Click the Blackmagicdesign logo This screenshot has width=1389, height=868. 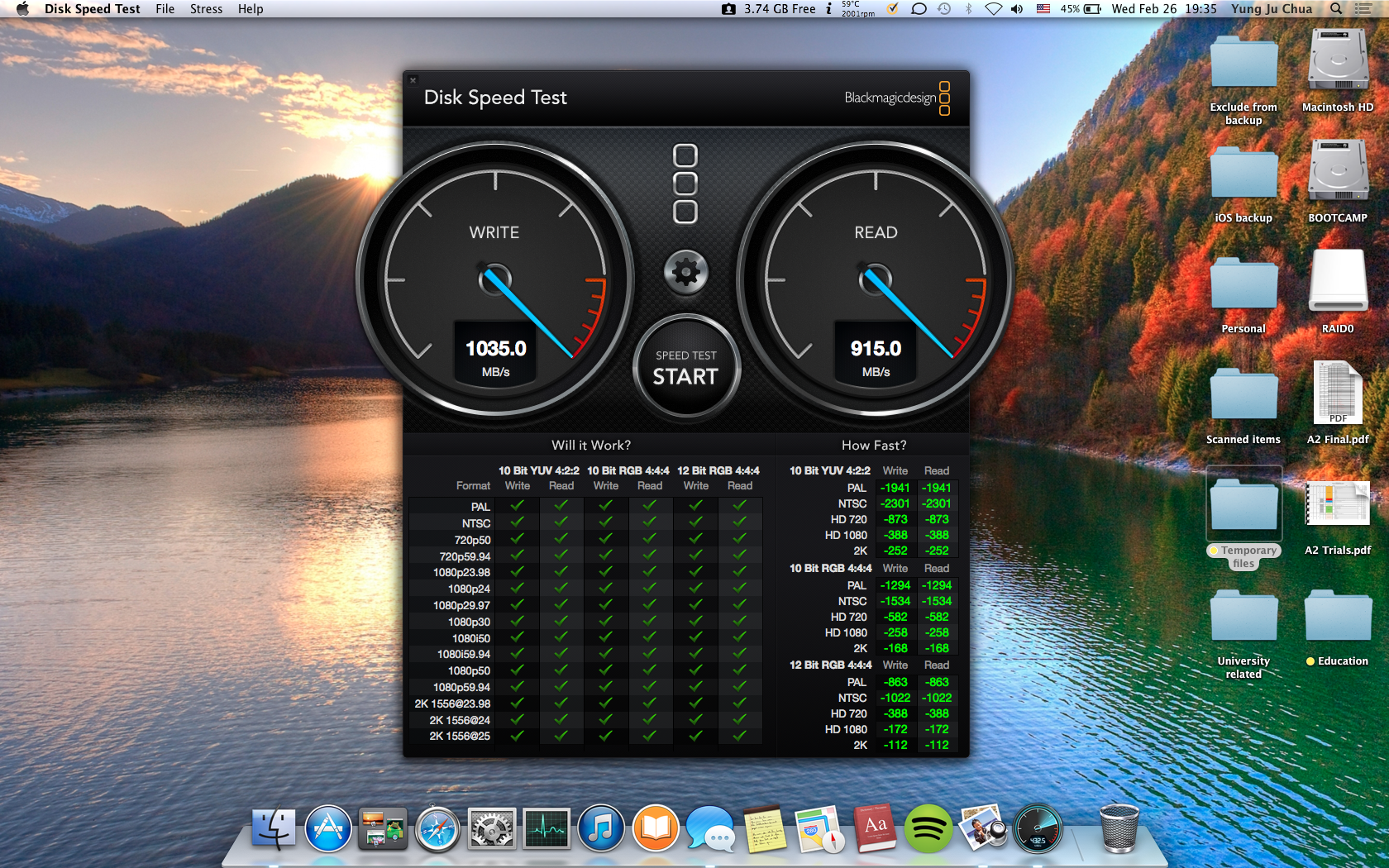click(897, 98)
